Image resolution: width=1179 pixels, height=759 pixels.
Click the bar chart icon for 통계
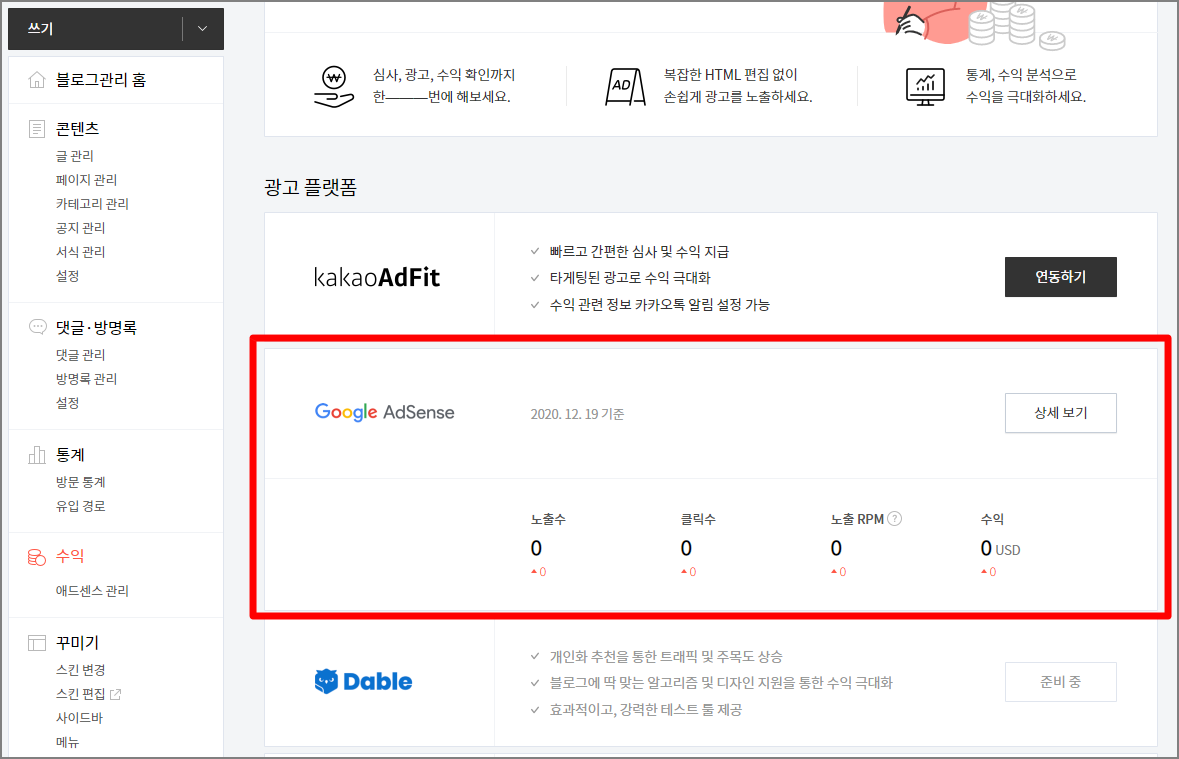36,454
